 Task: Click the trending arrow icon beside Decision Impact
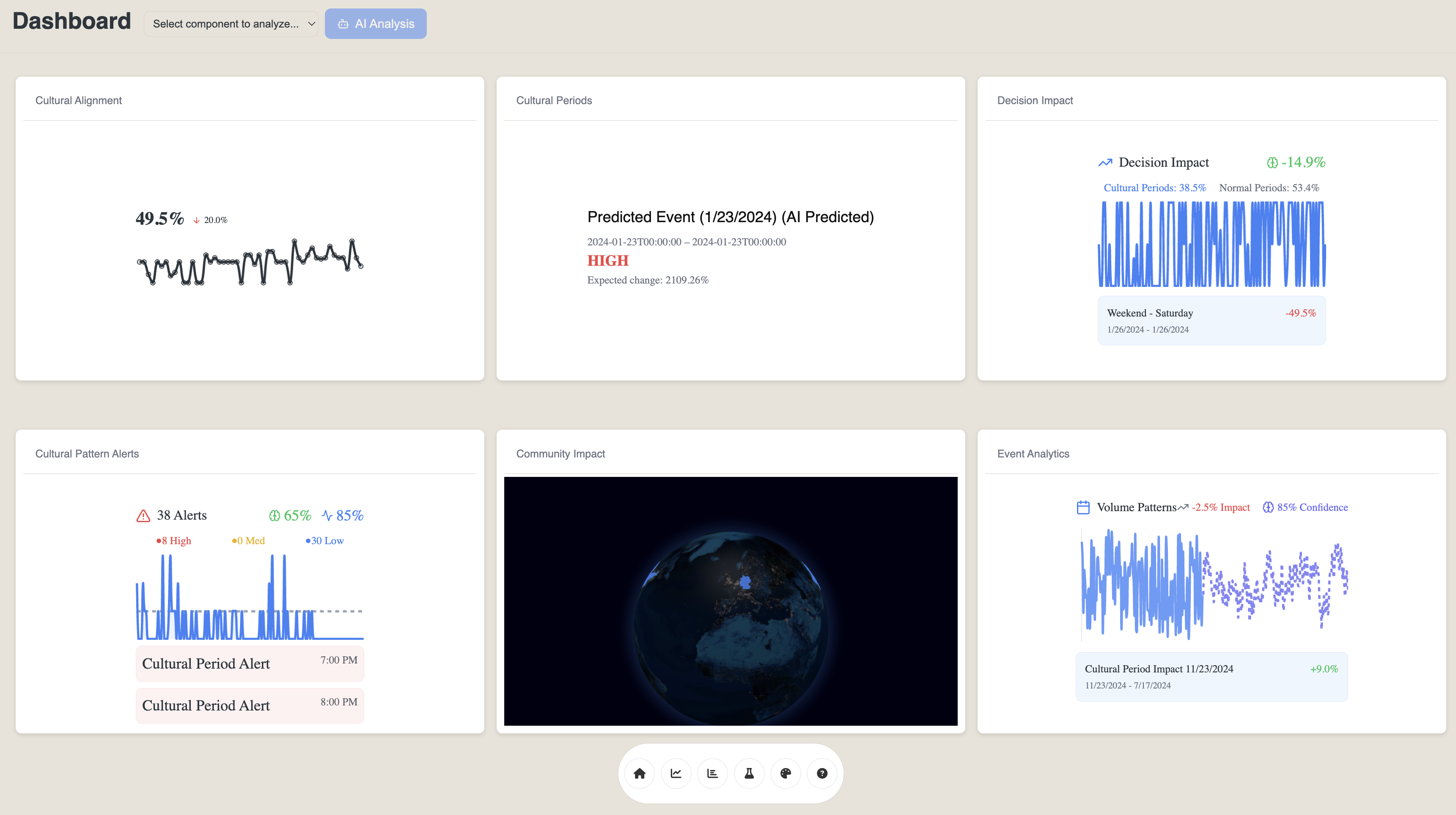[x=1105, y=163]
